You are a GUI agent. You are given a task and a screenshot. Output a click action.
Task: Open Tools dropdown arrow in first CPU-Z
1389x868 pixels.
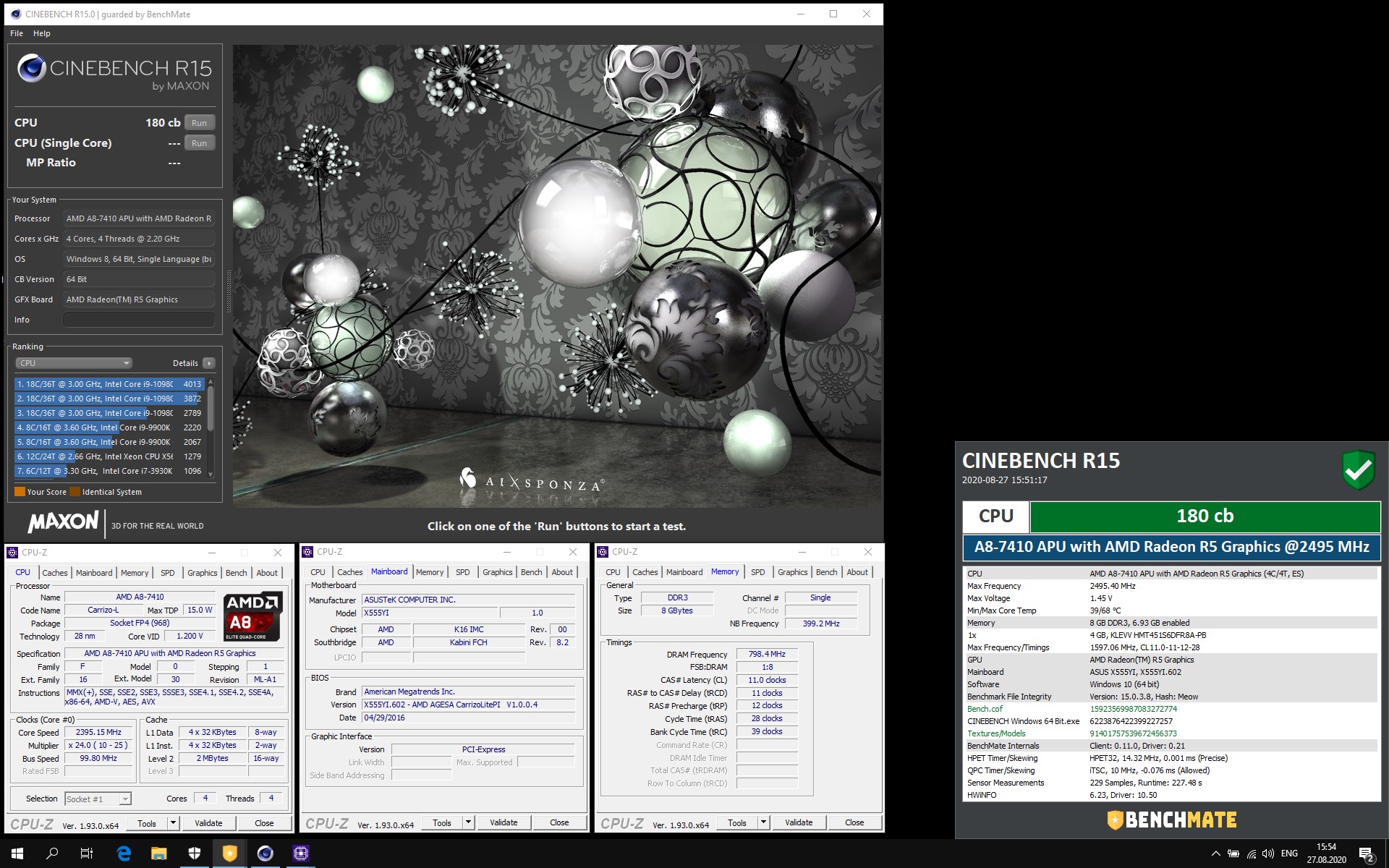coord(173,823)
